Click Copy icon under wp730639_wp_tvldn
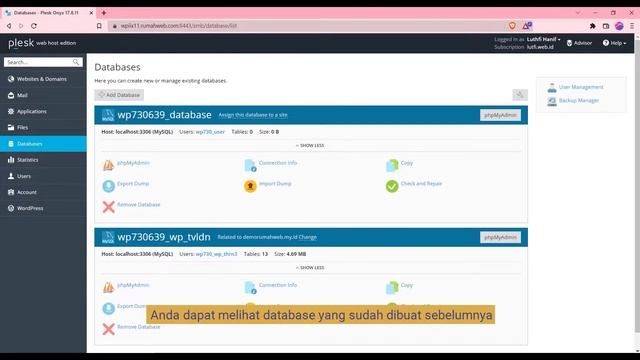 [392, 287]
